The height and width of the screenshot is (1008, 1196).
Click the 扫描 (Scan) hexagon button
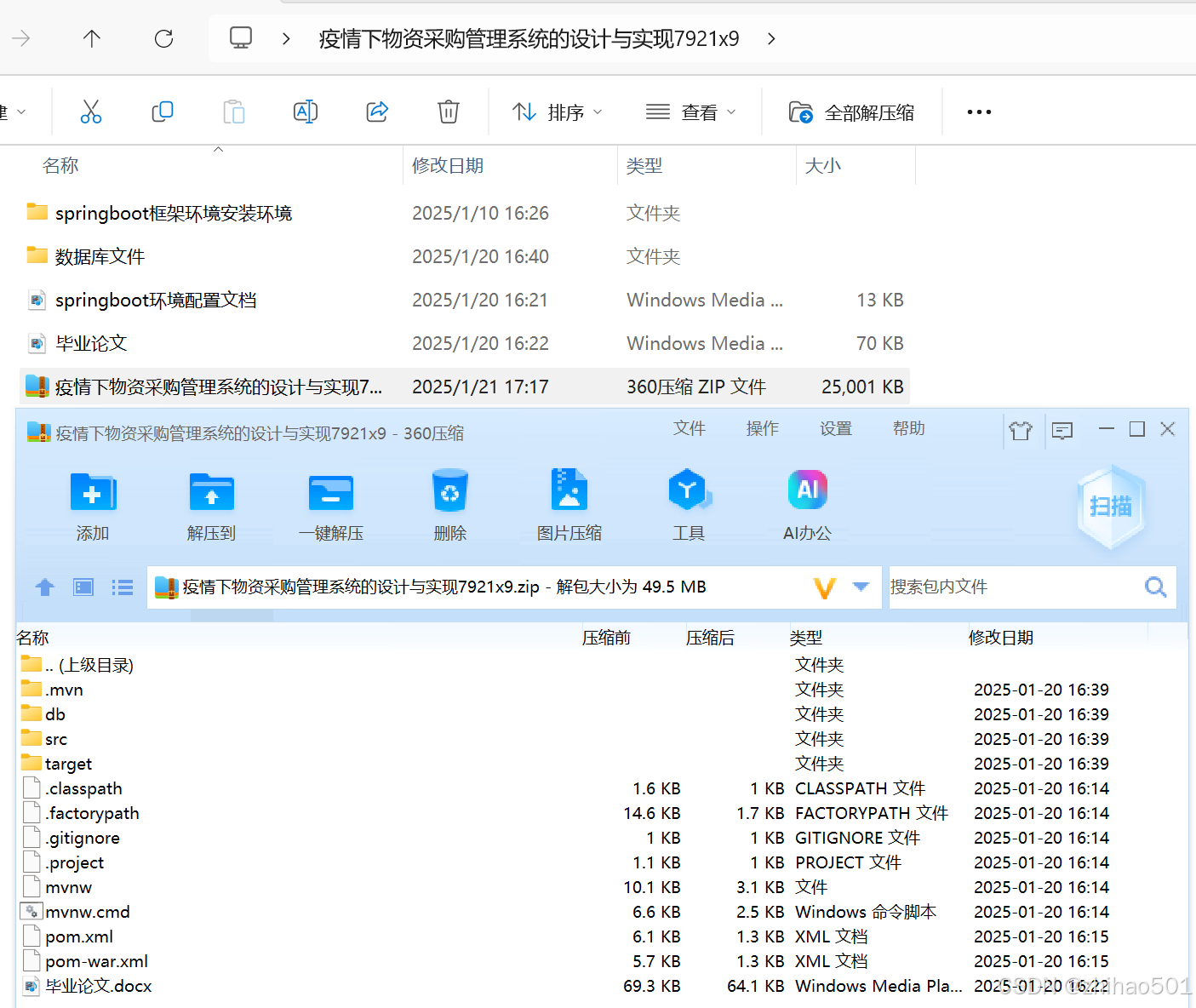tap(1111, 507)
